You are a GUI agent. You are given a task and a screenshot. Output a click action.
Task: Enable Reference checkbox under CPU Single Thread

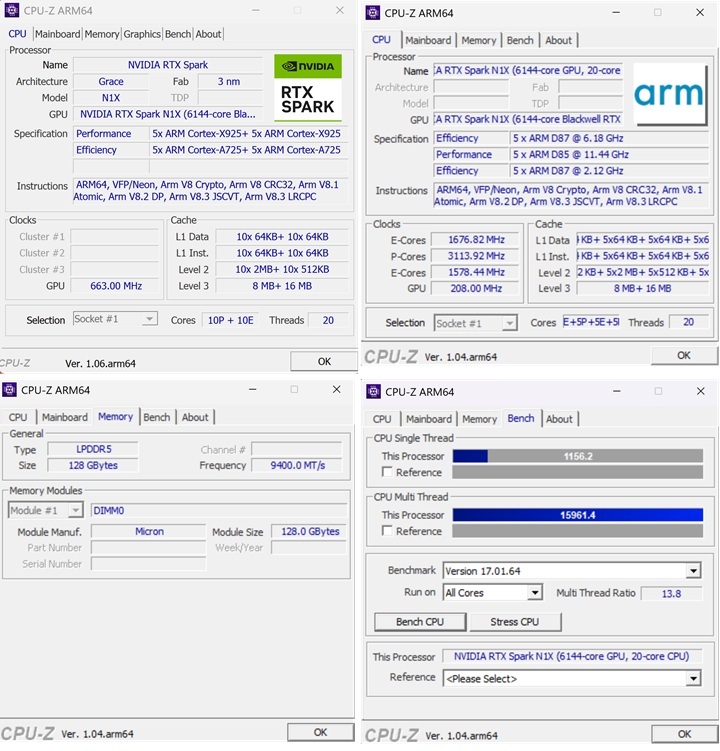(387, 472)
